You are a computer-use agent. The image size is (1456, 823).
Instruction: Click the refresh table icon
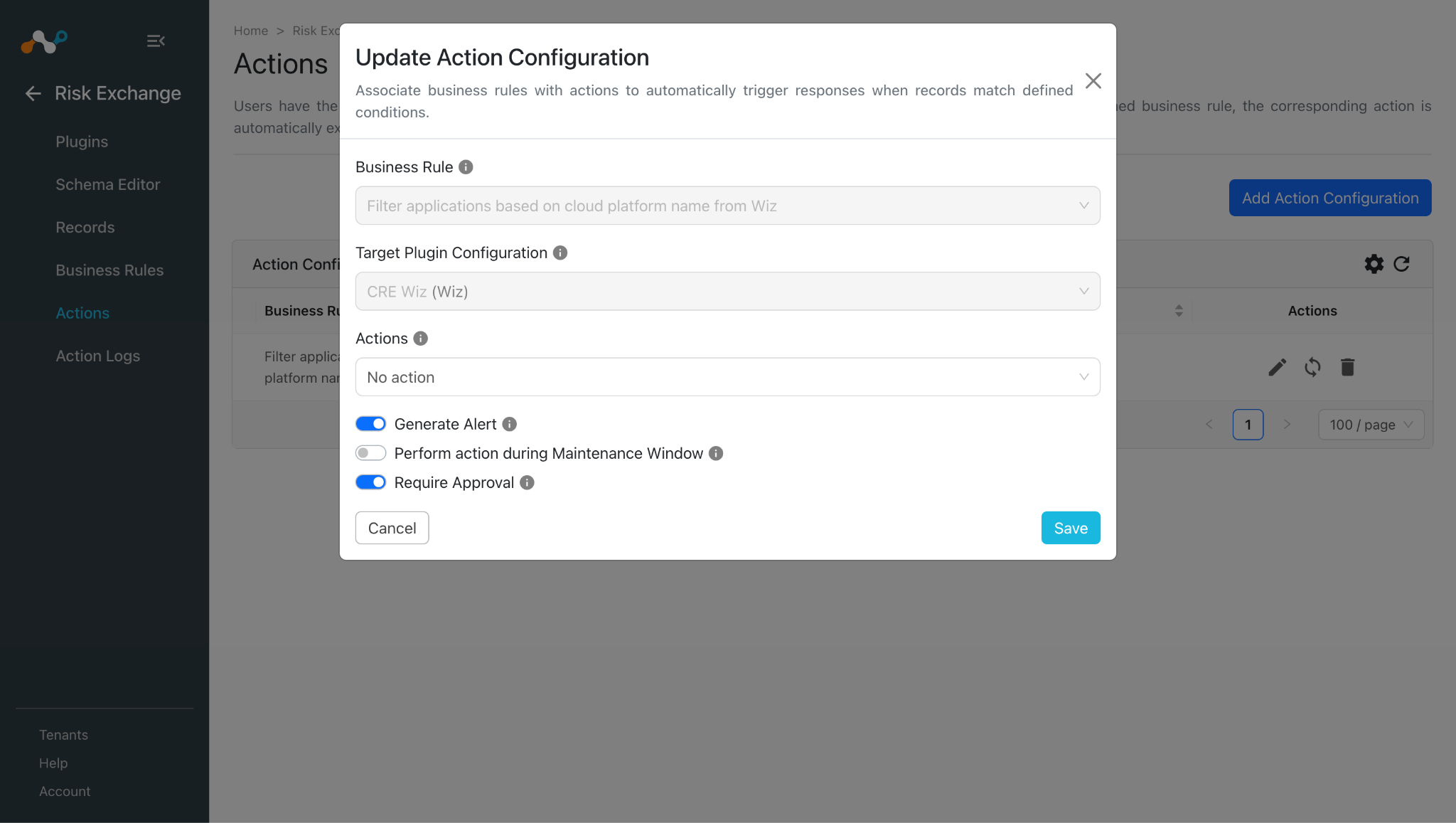pos(1401,264)
